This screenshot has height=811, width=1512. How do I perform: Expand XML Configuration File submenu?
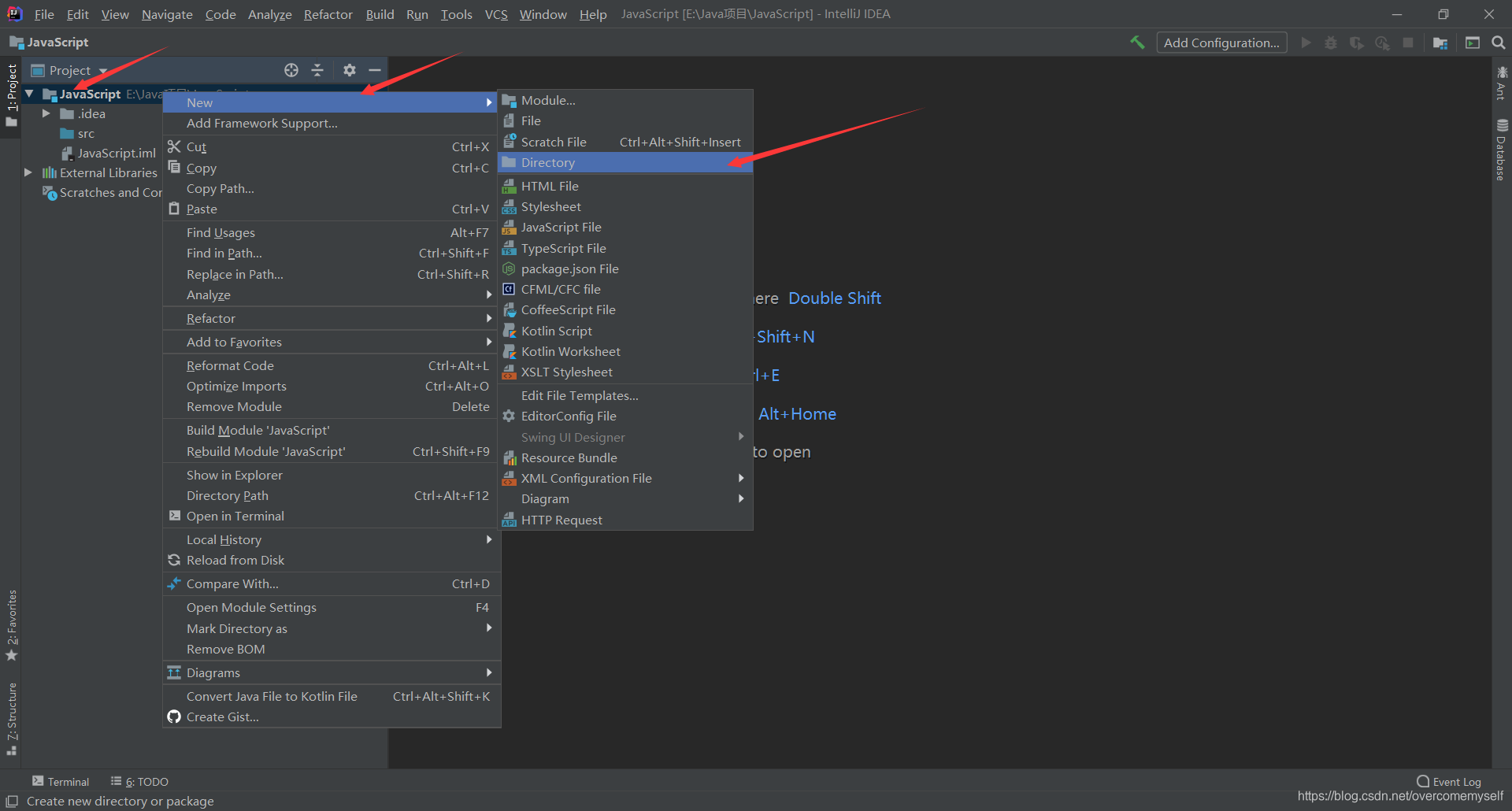pos(625,478)
